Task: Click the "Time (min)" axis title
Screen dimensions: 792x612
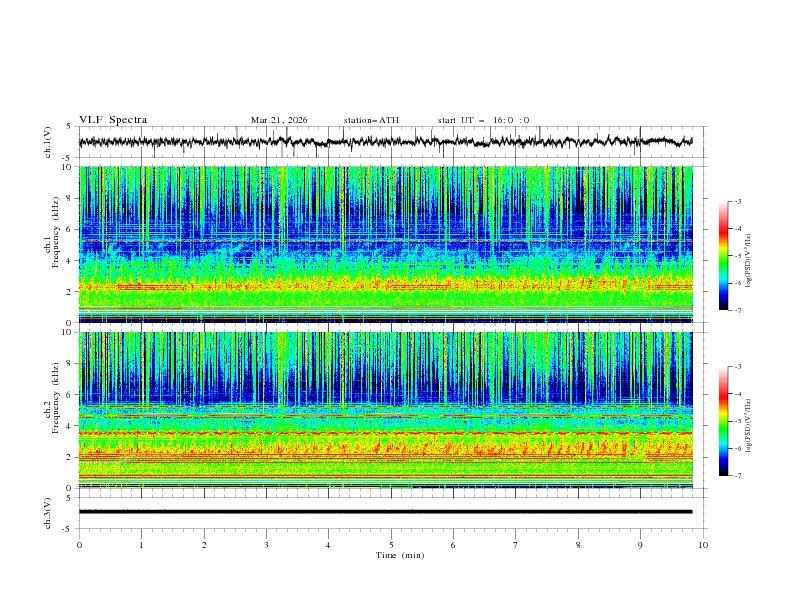Action: [400, 555]
